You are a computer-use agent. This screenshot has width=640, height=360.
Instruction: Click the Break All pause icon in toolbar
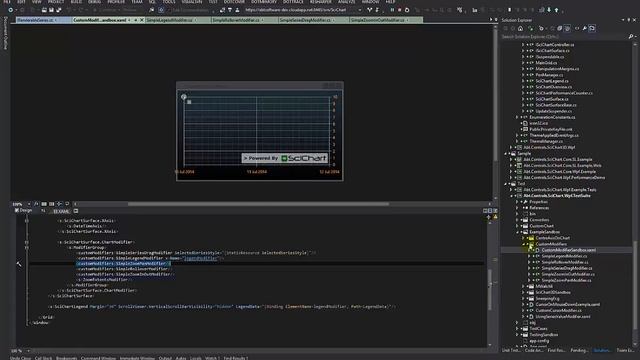tap(392, 10)
